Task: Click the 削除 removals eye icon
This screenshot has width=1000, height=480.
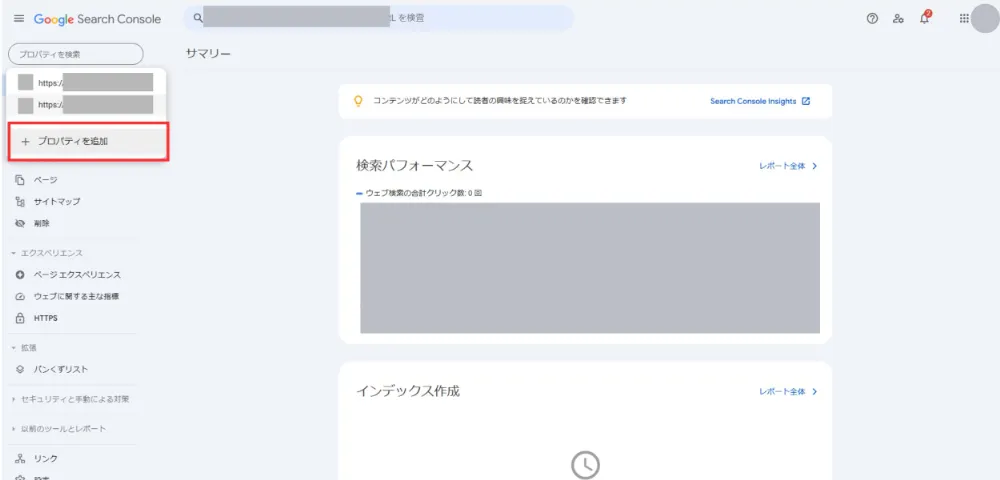Action: 20,223
